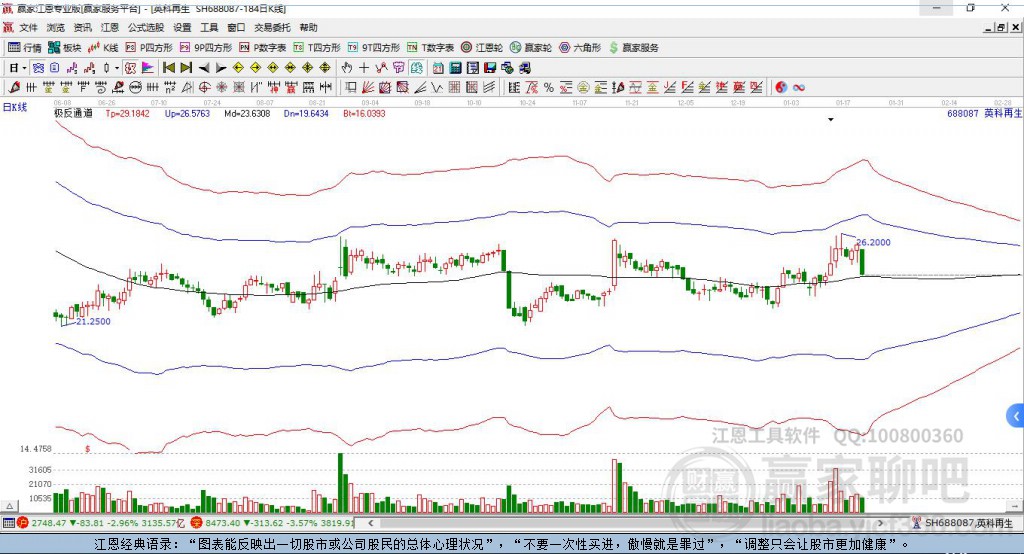1024x554 pixels.
Task: Click the yin-yang icon in drawing toolbar
Action: [780, 87]
